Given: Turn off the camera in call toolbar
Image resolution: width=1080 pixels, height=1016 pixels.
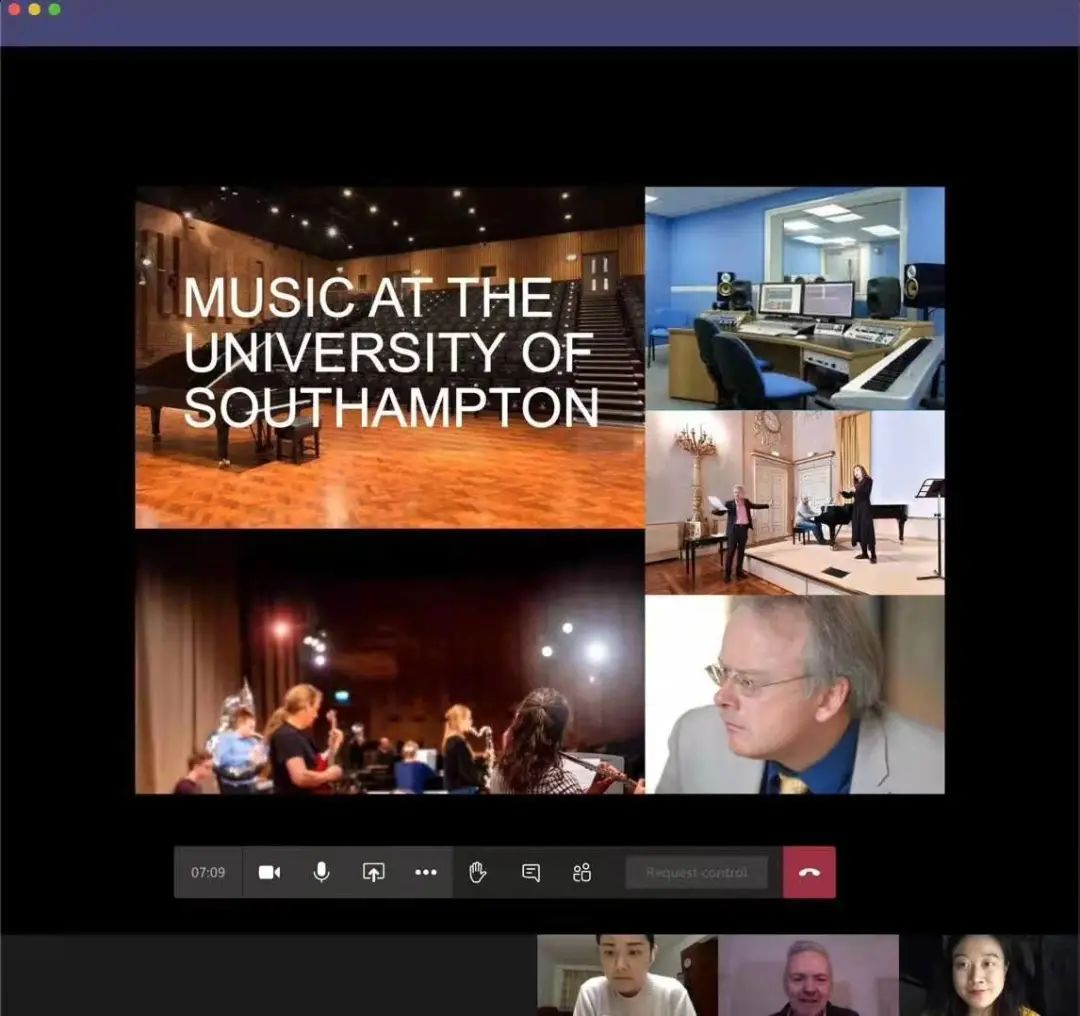Looking at the screenshot, I should (269, 873).
